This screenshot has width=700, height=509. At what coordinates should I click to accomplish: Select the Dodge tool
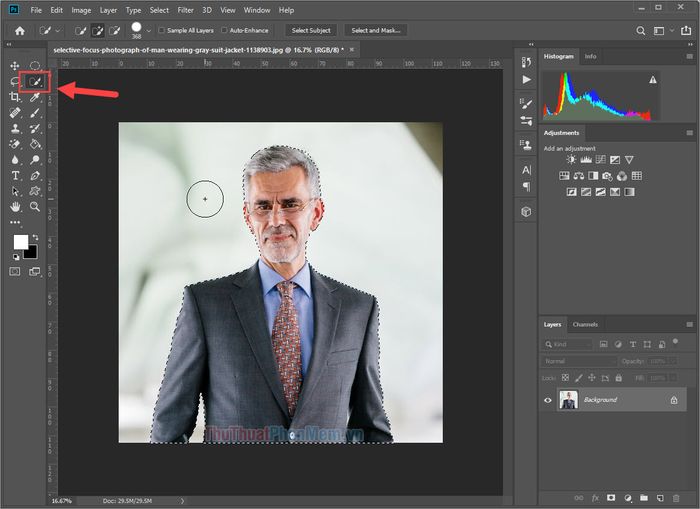(35, 160)
